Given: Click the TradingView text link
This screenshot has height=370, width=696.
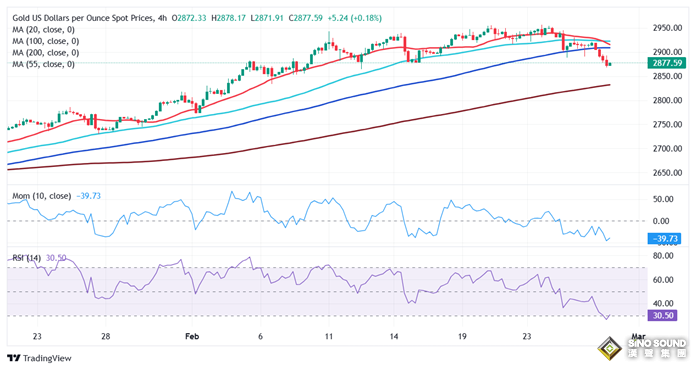Looking at the screenshot, I should 47,358.
